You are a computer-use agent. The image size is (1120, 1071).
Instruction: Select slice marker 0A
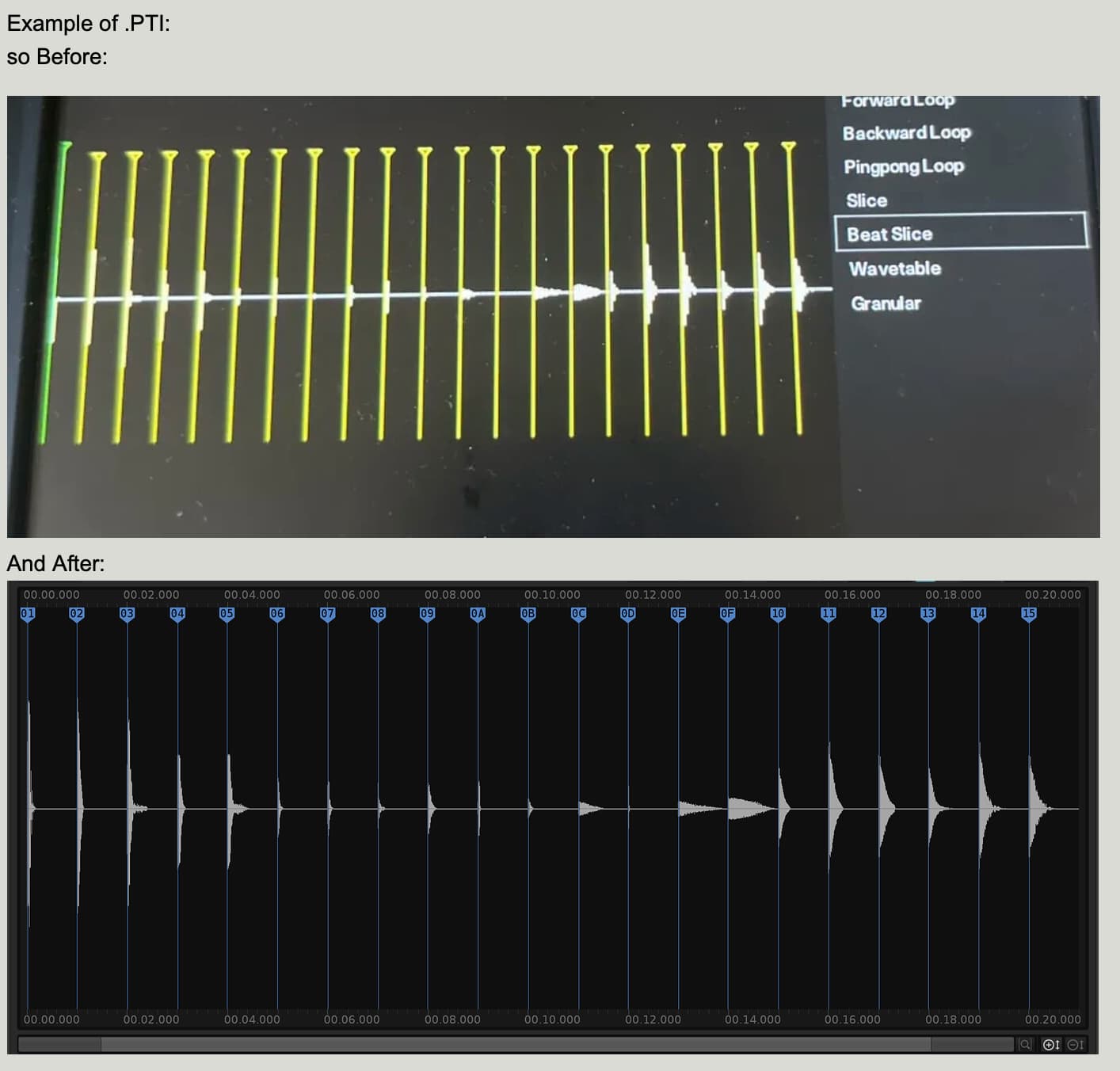point(478,614)
